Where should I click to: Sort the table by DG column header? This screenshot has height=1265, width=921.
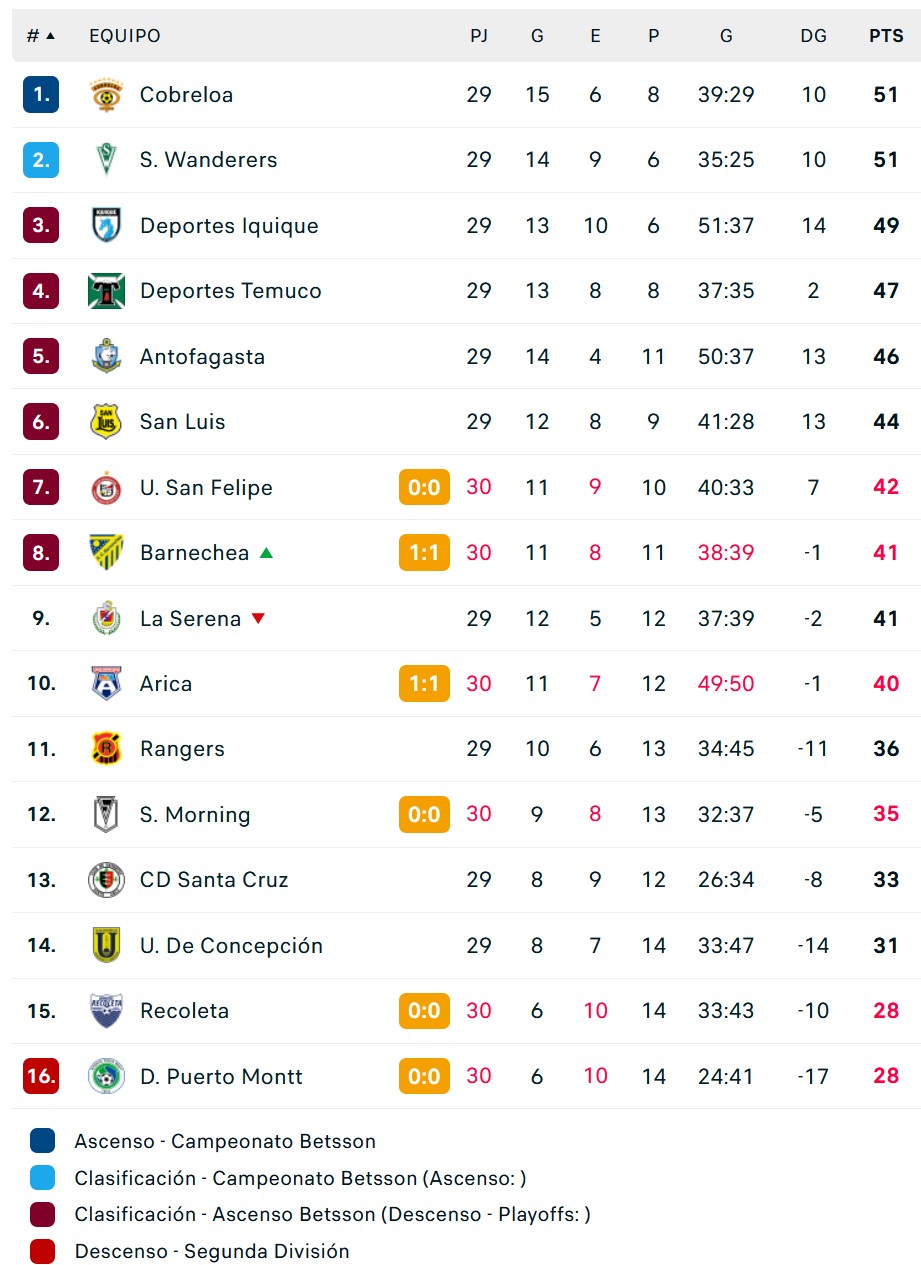pos(814,36)
